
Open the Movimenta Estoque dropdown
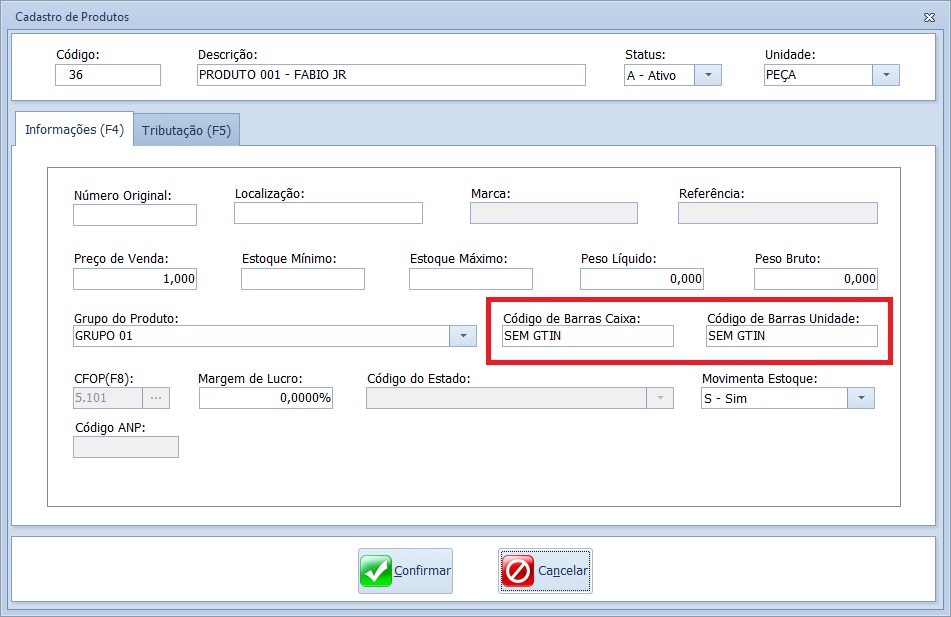pos(860,398)
